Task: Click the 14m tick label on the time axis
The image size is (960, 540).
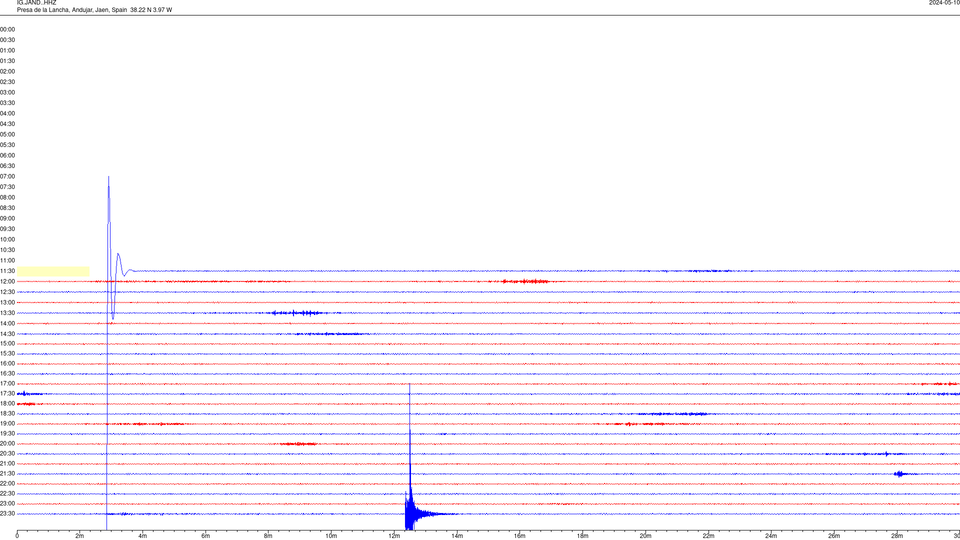Action: pos(457,536)
